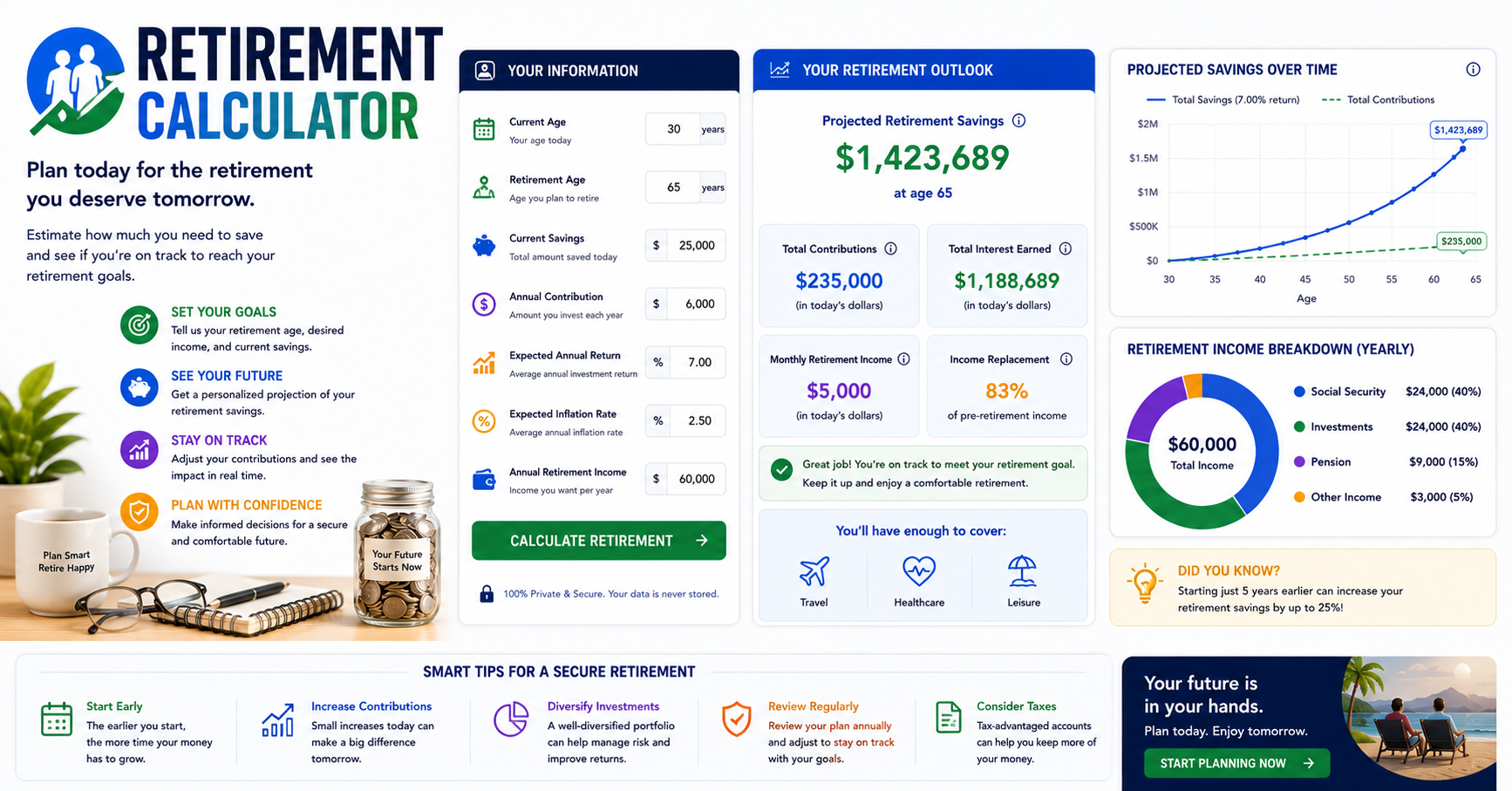Click the 'Consider Taxes' tip heading

coord(1017,706)
